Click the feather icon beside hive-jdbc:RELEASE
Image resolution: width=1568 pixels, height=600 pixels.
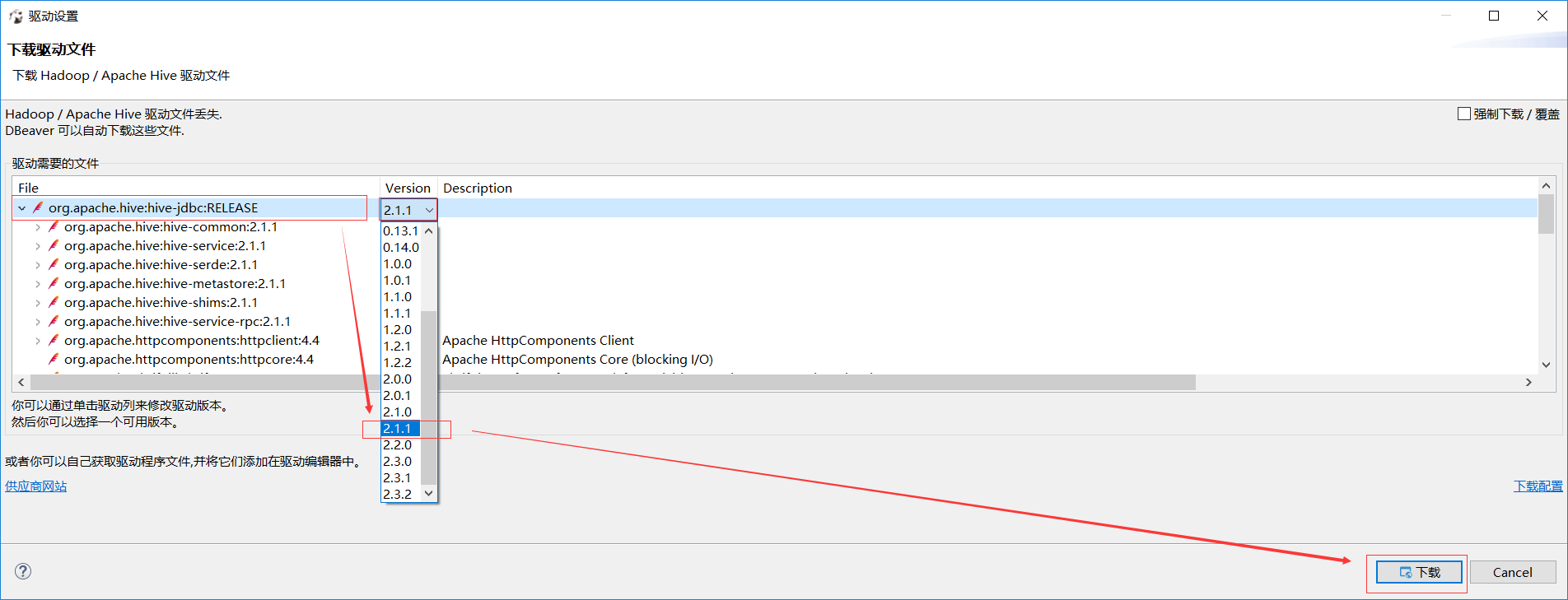pos(38,208)
